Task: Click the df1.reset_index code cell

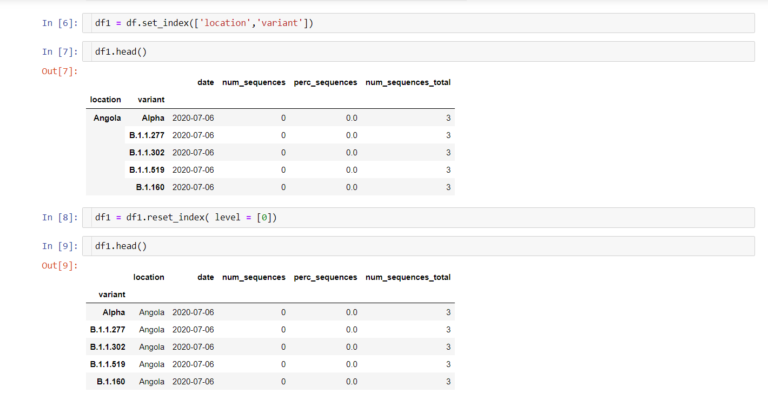Action: click(x=418, y=217)
